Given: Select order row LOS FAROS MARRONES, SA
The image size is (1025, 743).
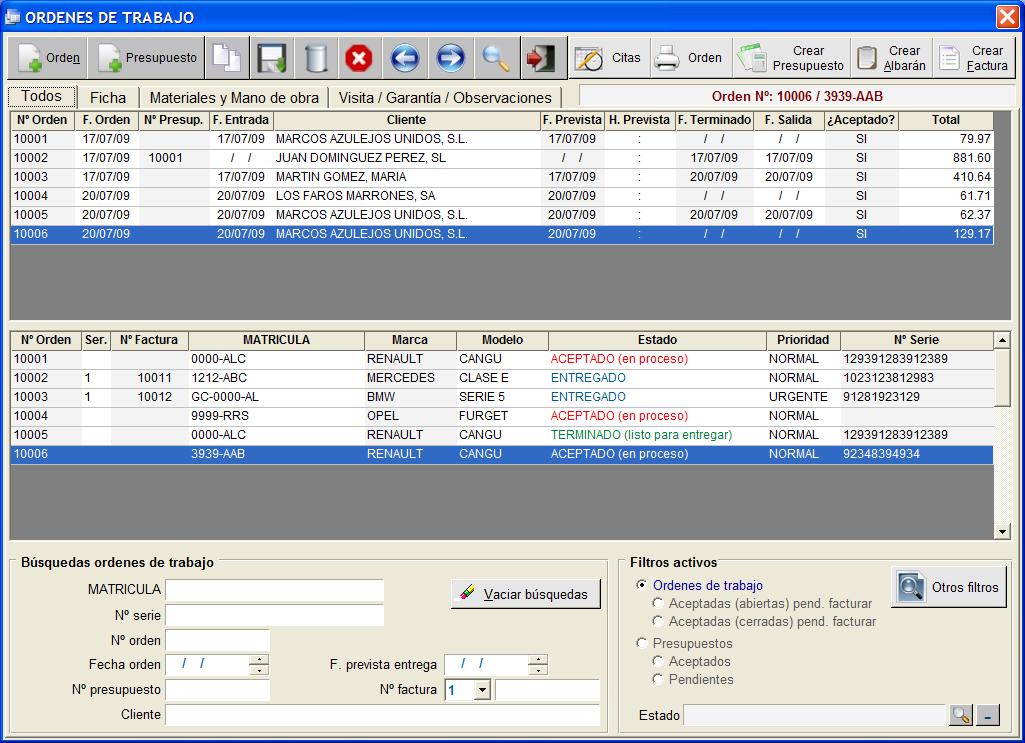Looking at the screenshot, I should point(502,195).
